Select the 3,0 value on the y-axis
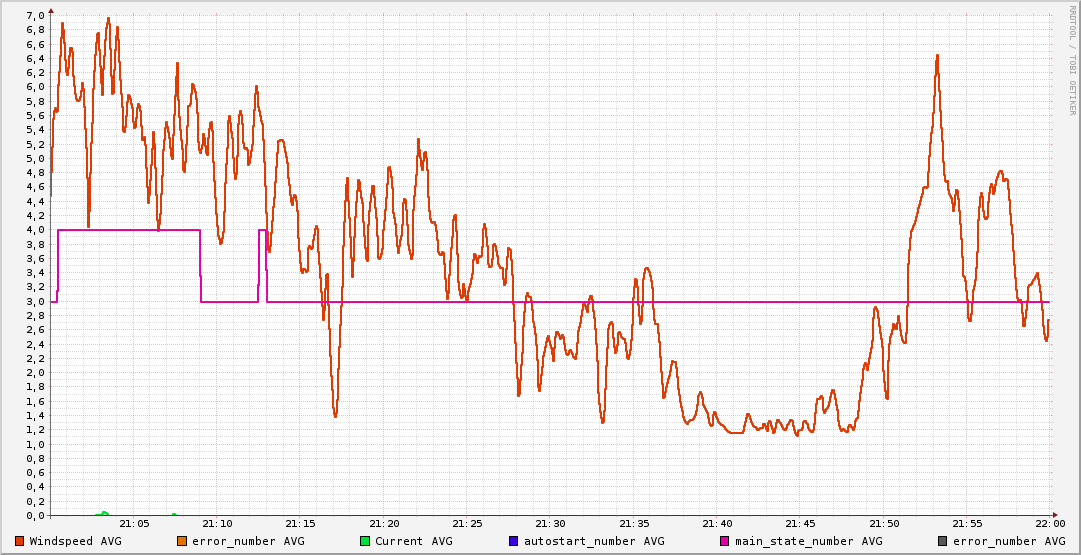This screenshot has width=1081, height=555. [x=35, y=301]
